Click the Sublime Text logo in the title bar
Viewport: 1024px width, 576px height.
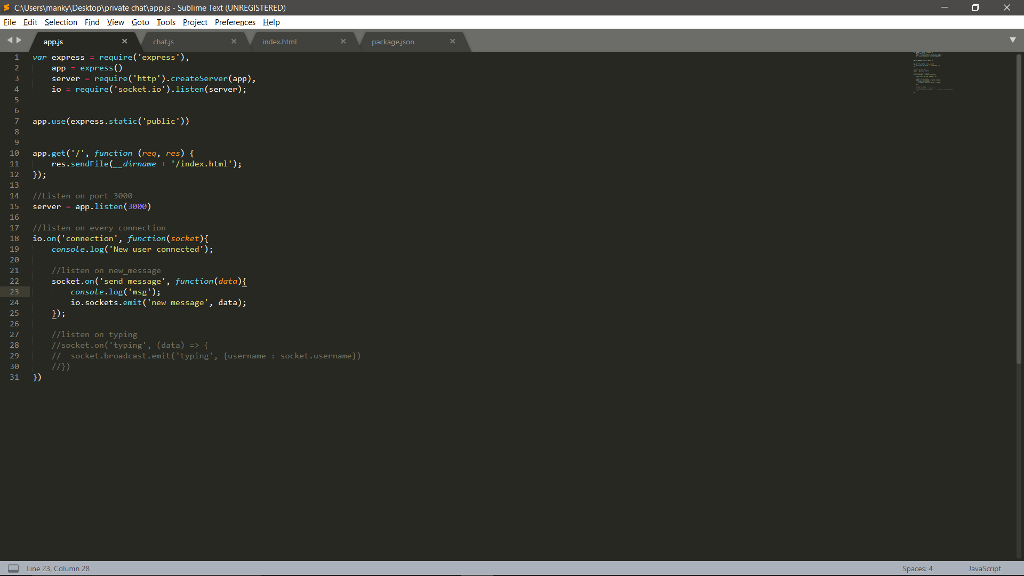click(x=6, y=6)
